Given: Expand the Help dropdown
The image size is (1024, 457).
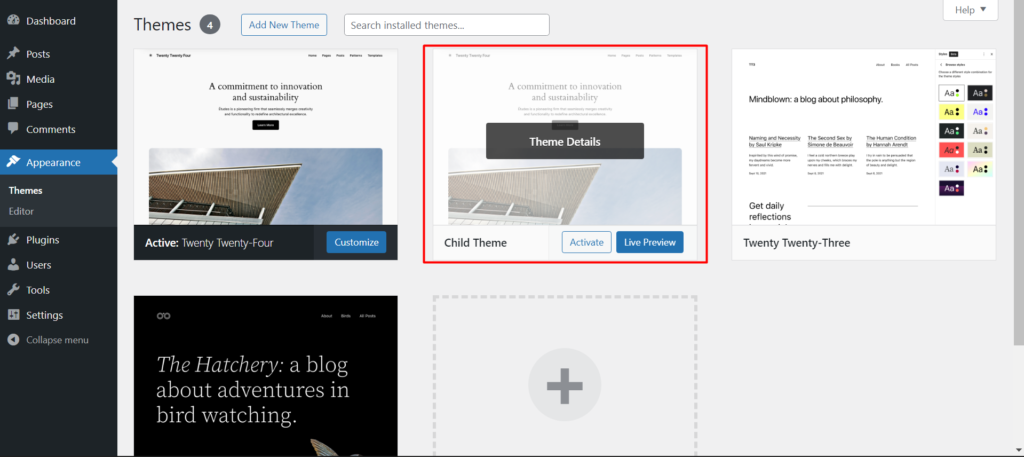Looking at the screenshot, I should click(x=970, y=10).
